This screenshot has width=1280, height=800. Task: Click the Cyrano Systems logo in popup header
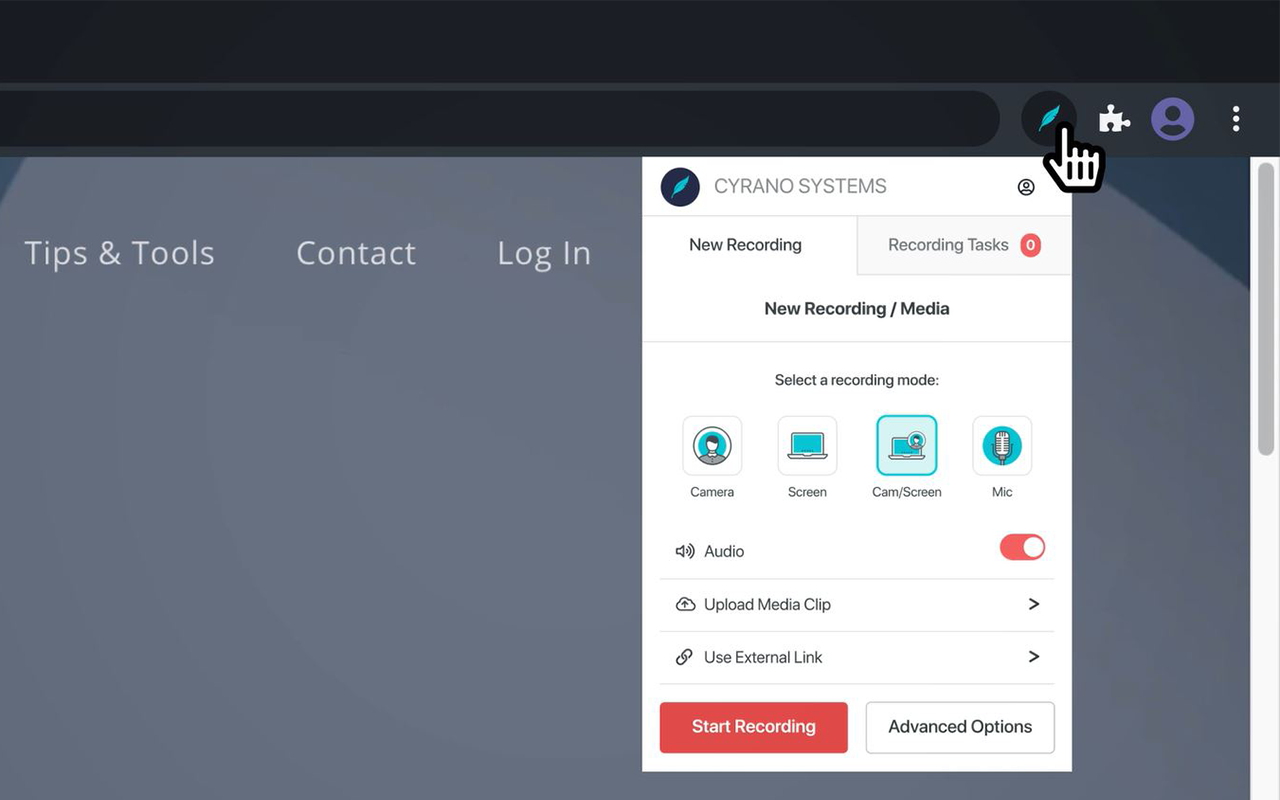[680, 187]
